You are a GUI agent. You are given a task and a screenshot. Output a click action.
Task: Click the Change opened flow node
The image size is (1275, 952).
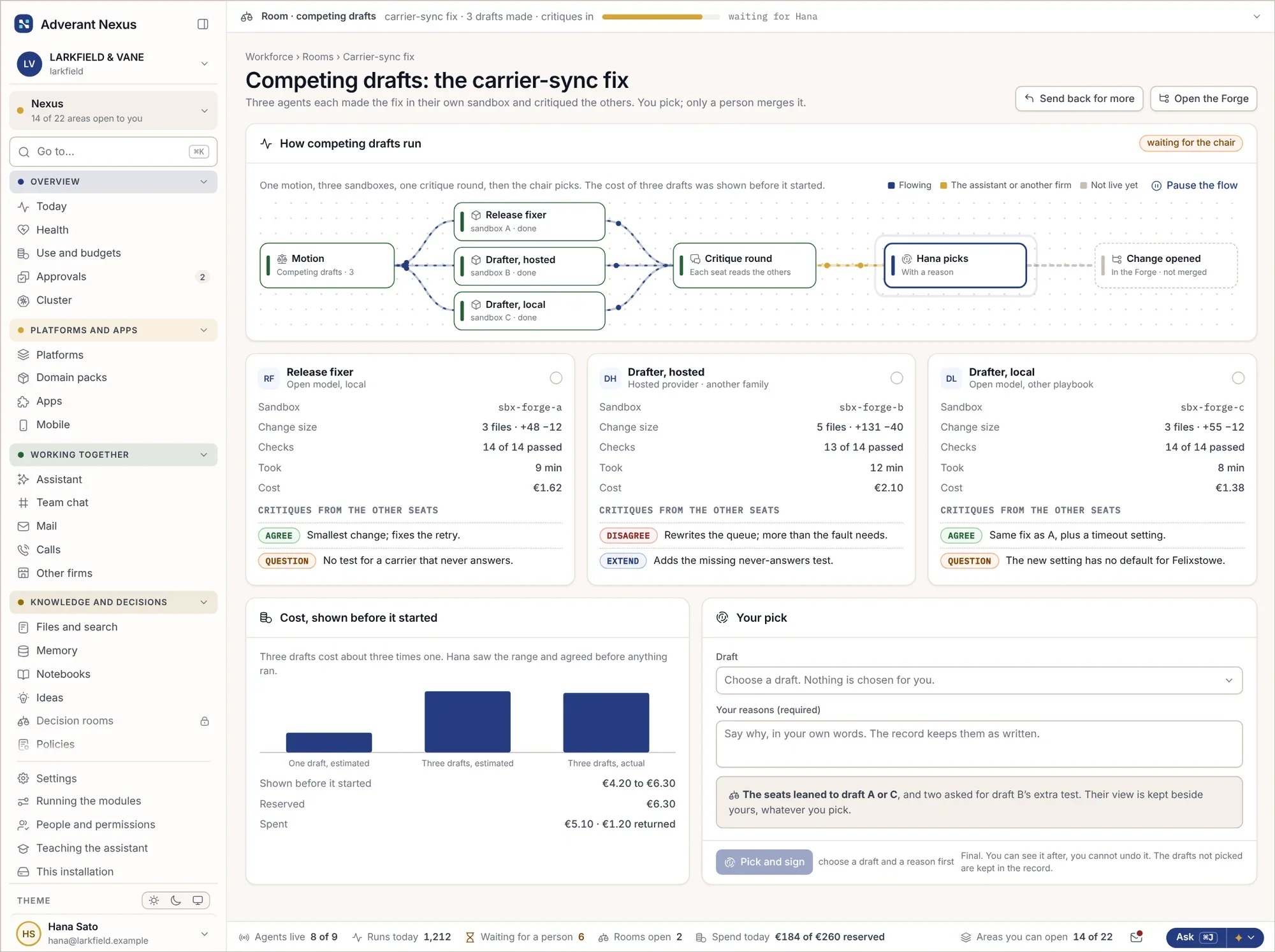[1166, 265]
